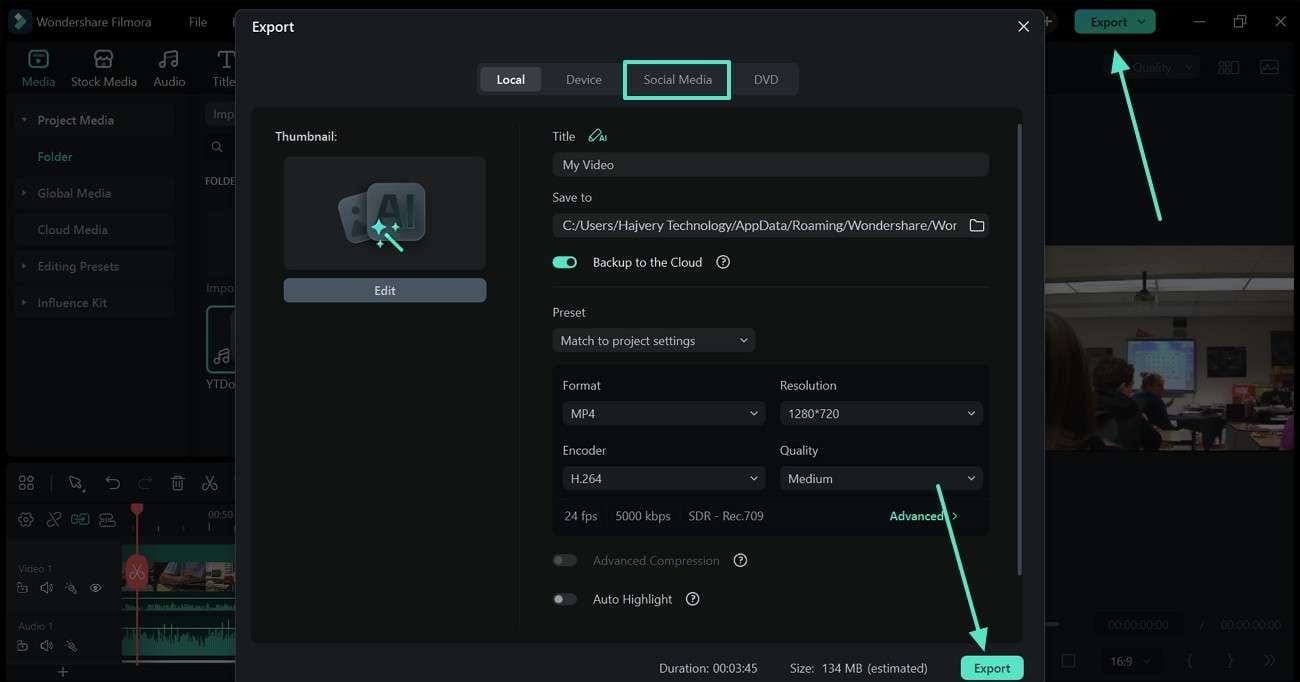Click the red playhead marker on timeline
This screenshot has width=1300, height=682.
click(x=137, y=510)
